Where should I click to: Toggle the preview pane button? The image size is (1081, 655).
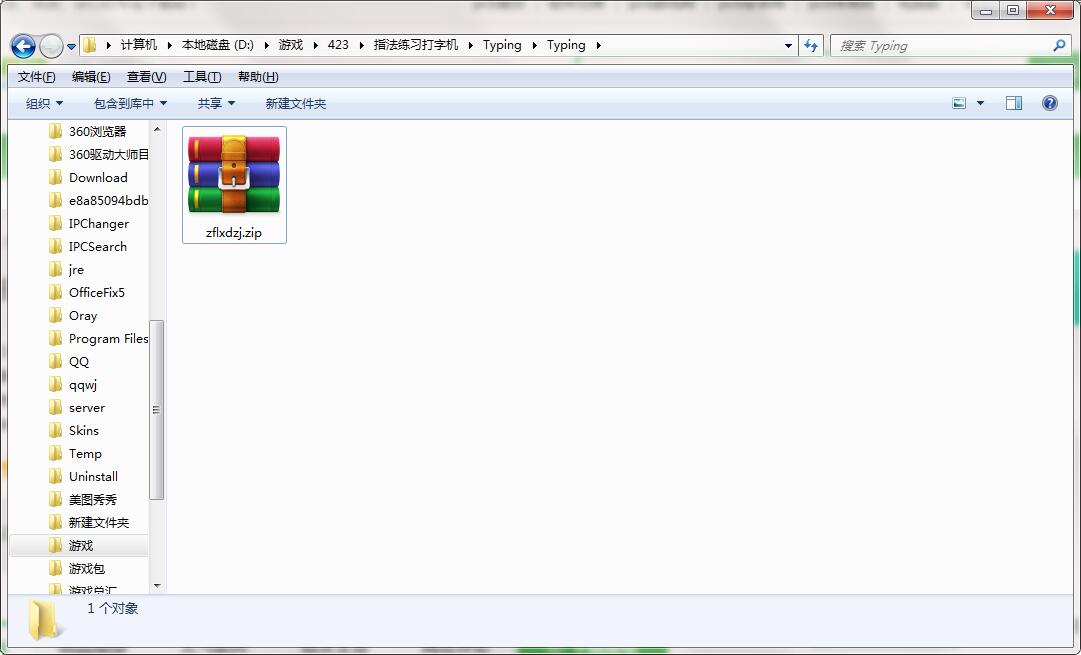(x=1013, y=103)
